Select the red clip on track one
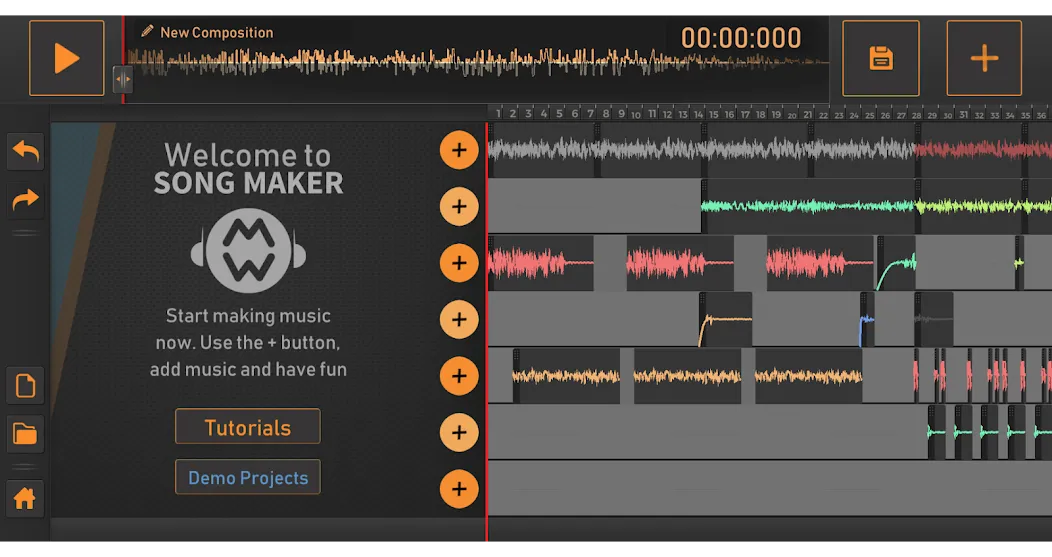This screenshot has height=557, width=1052. click(x=969, y=150)
